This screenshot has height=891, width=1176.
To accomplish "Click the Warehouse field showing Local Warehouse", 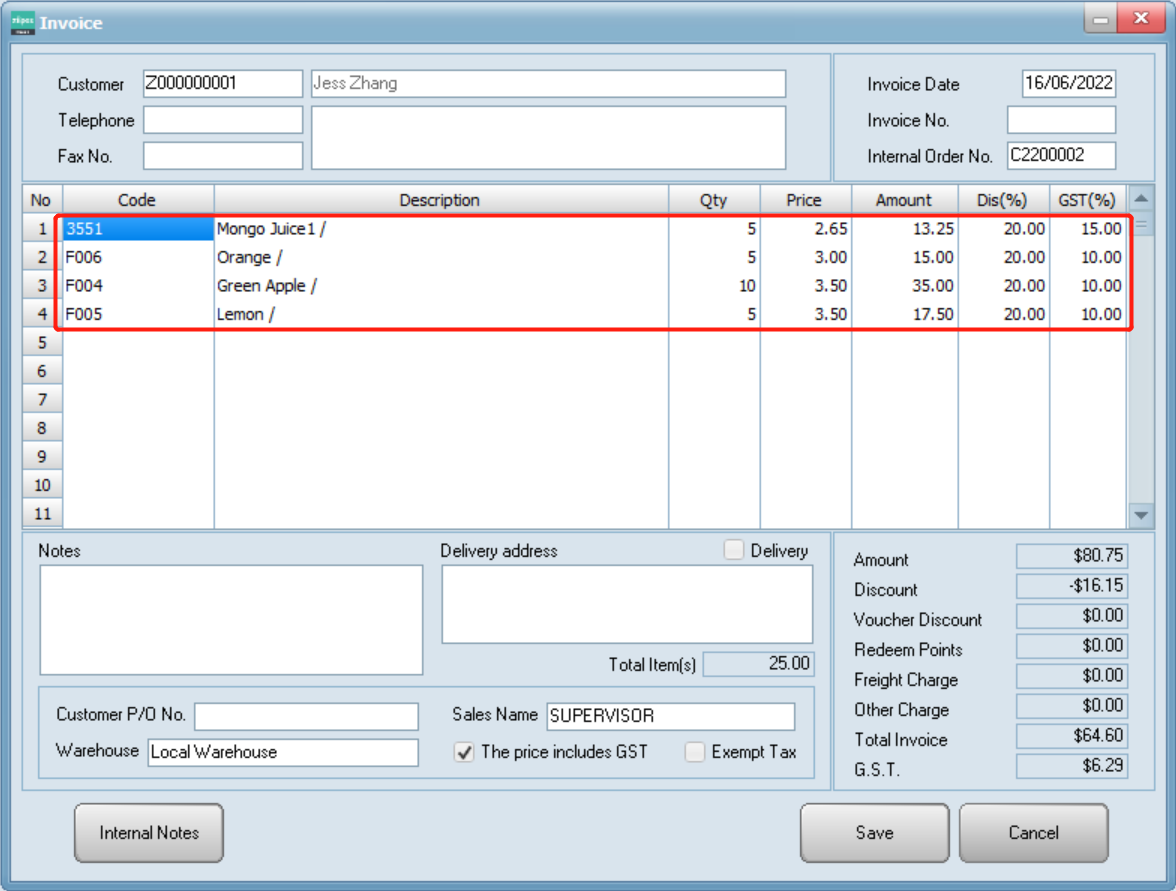I will click(282, 753).
